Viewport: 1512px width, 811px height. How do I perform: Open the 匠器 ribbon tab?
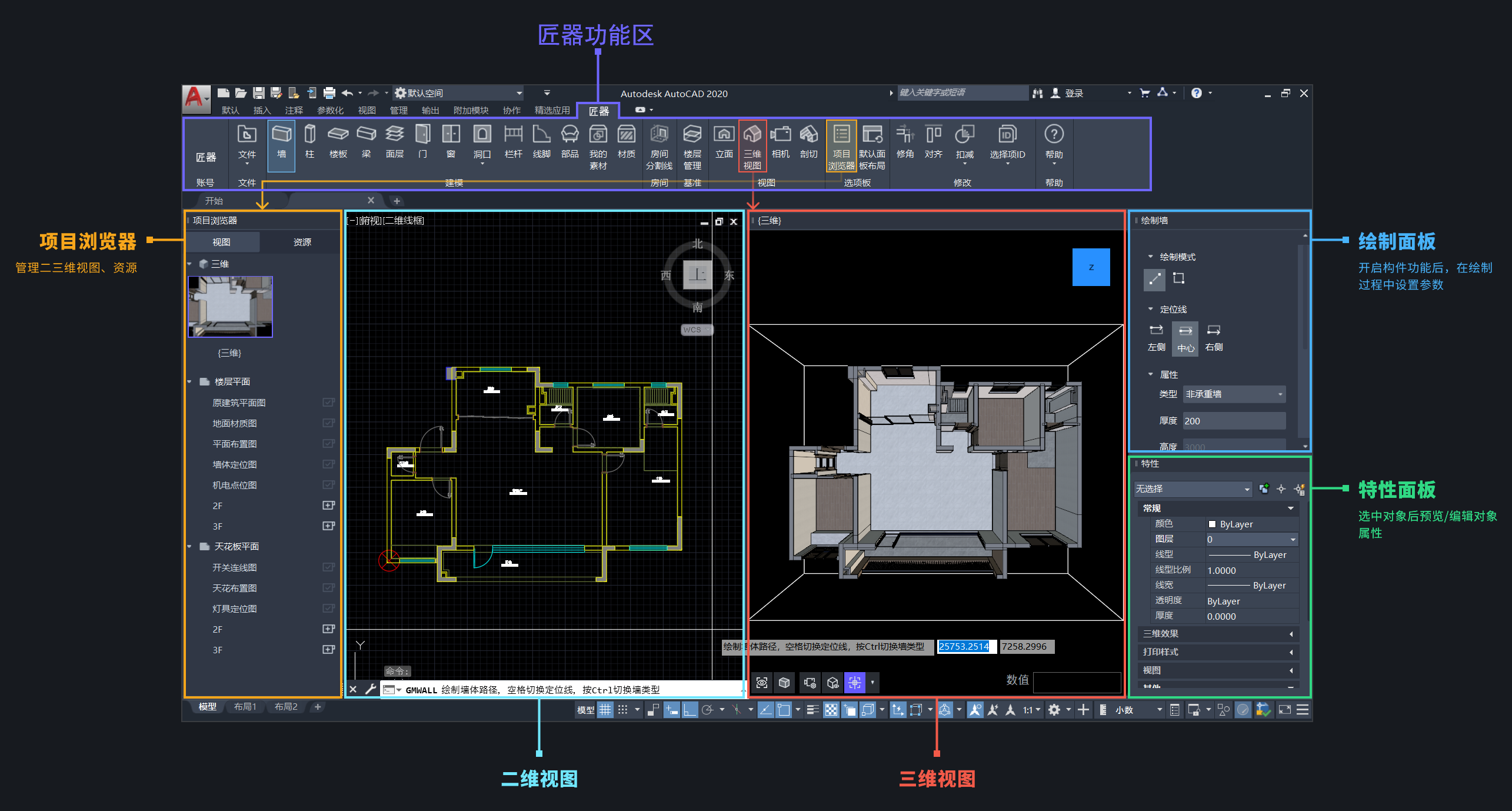pos(599,111)
